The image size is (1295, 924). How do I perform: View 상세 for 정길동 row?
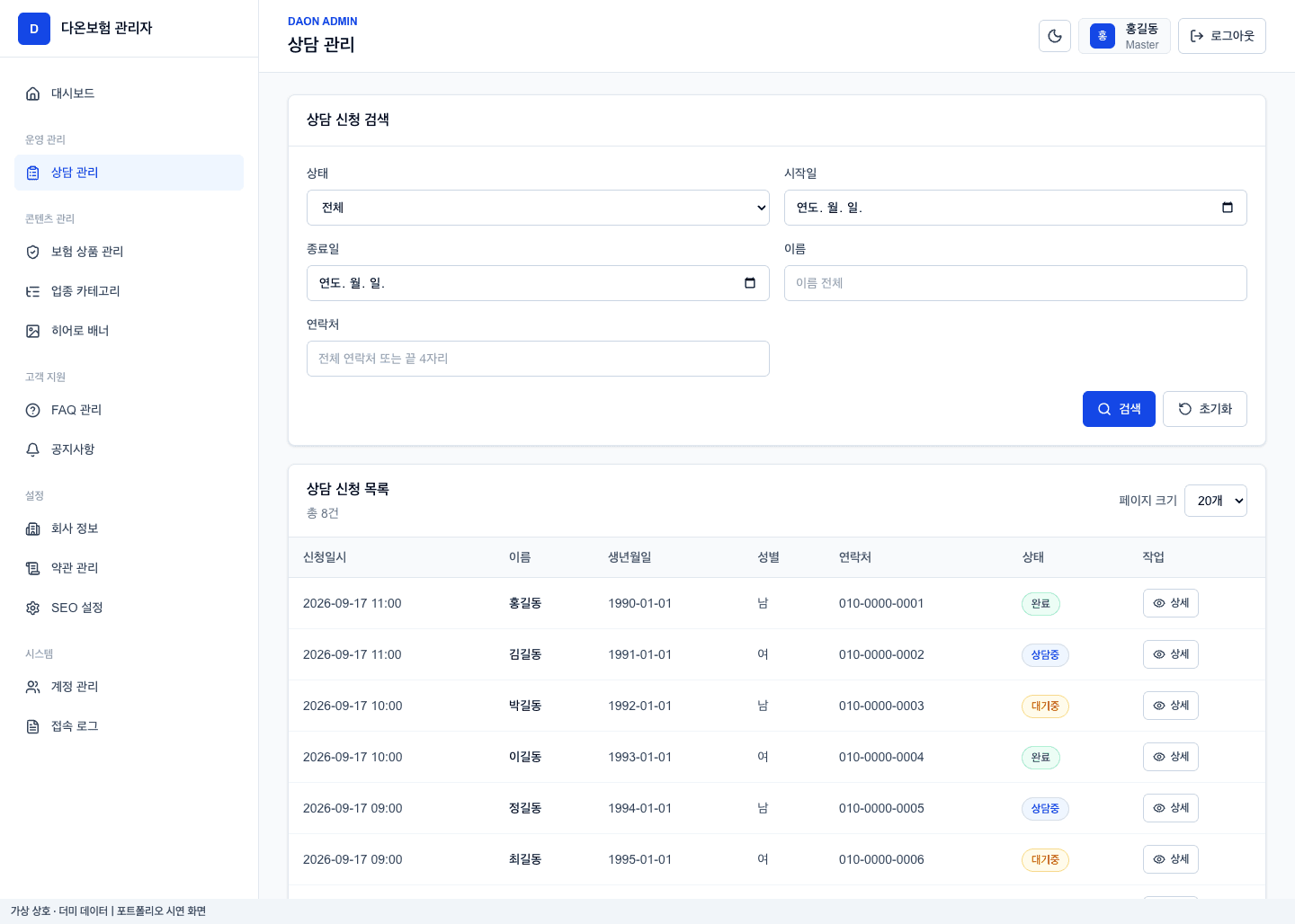(x=1170, y=808)
